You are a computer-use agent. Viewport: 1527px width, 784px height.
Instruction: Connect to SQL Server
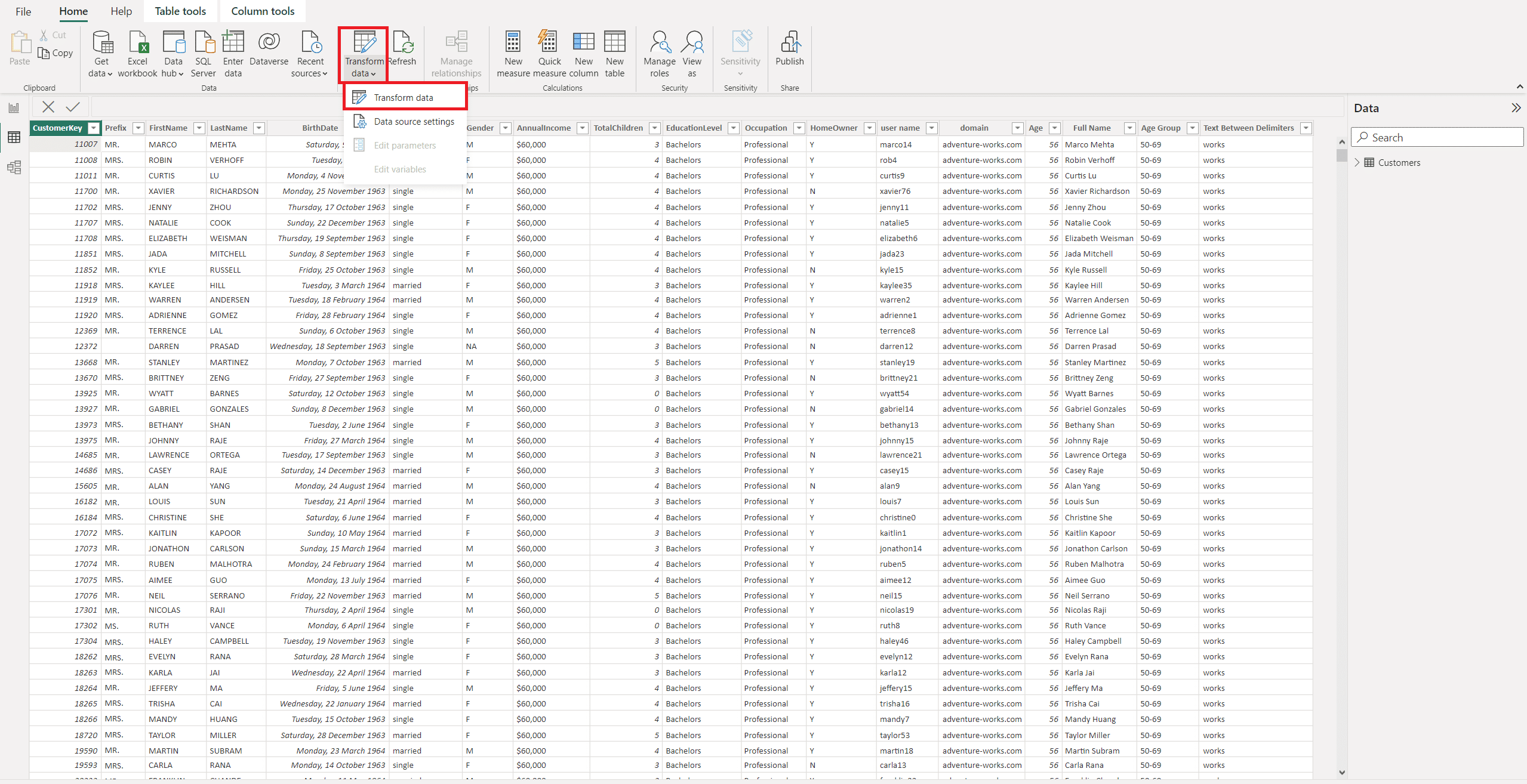[204, 53]
